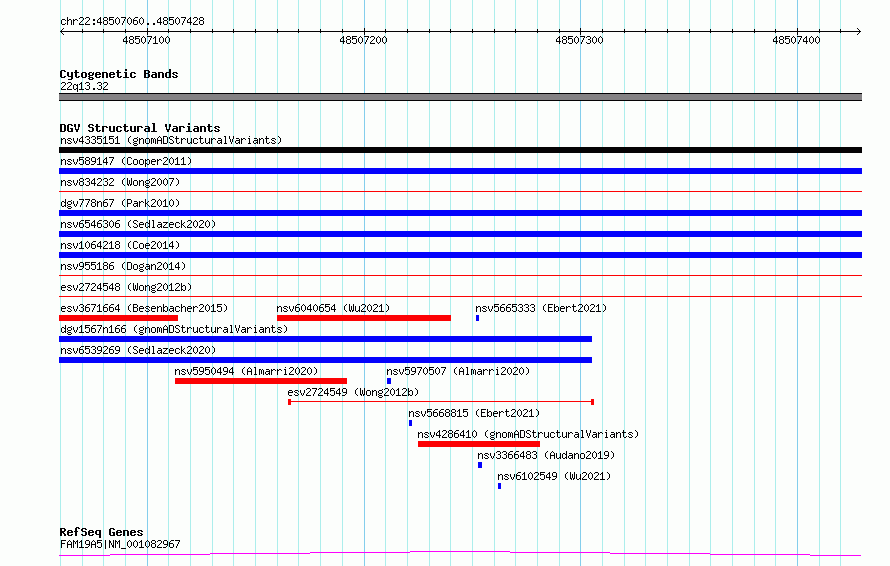The height and width of the screenshot is (566, 890).
Task: Select the blue dgv1567n166 variant bar
Action: coord(326,339)
